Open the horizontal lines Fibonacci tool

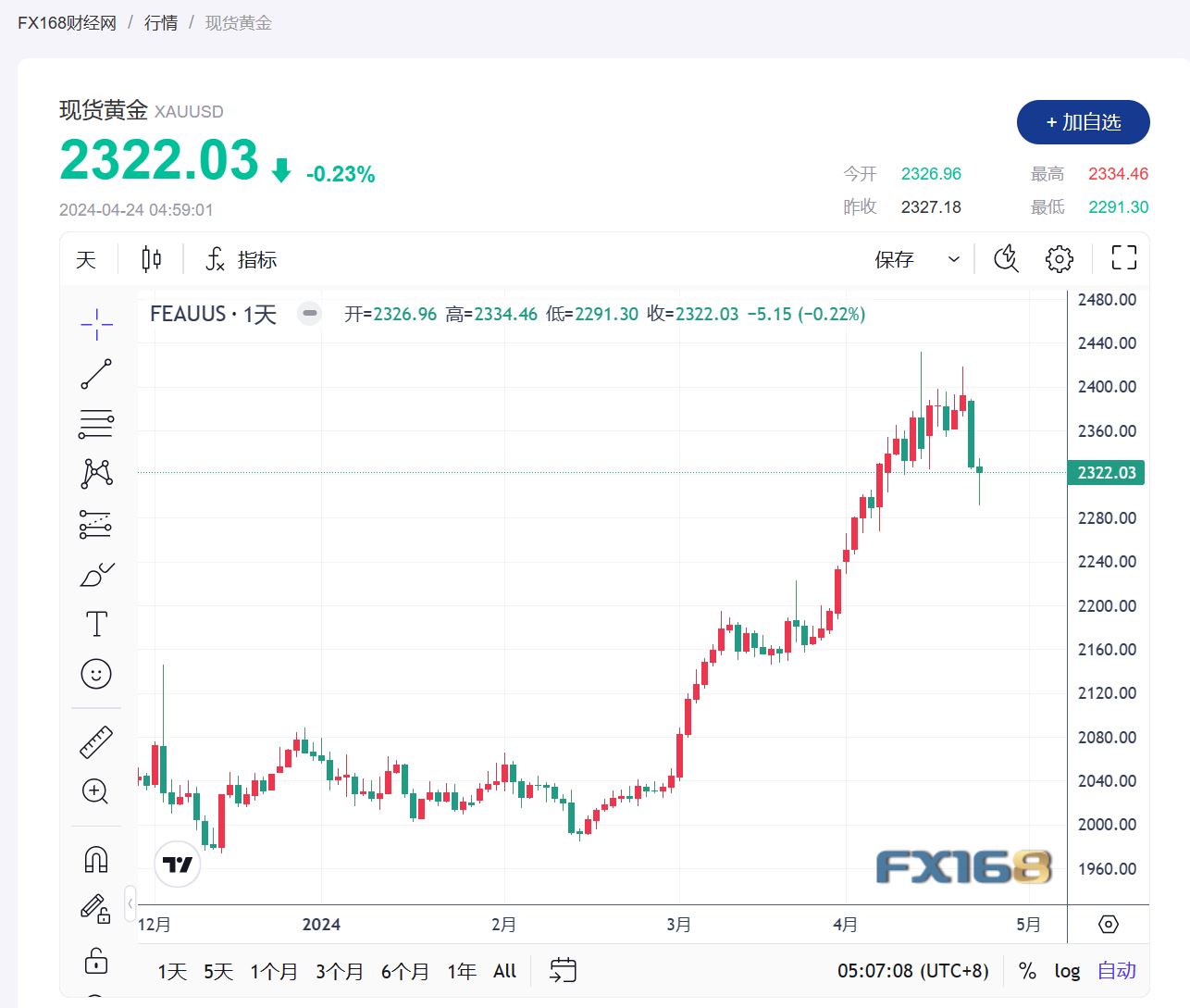(x=96, y=424)
